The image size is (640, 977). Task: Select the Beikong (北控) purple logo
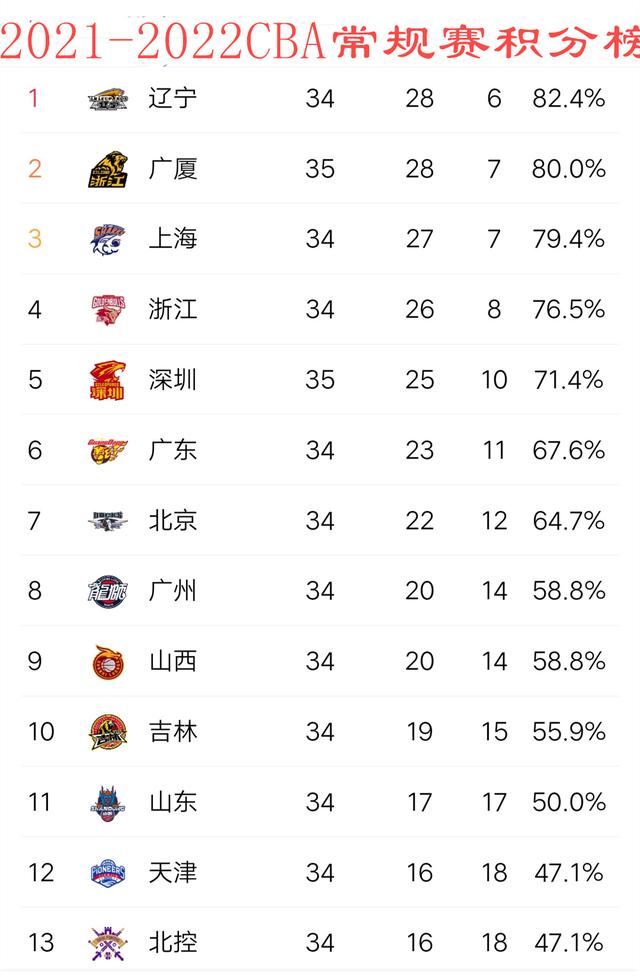point(108,943)
